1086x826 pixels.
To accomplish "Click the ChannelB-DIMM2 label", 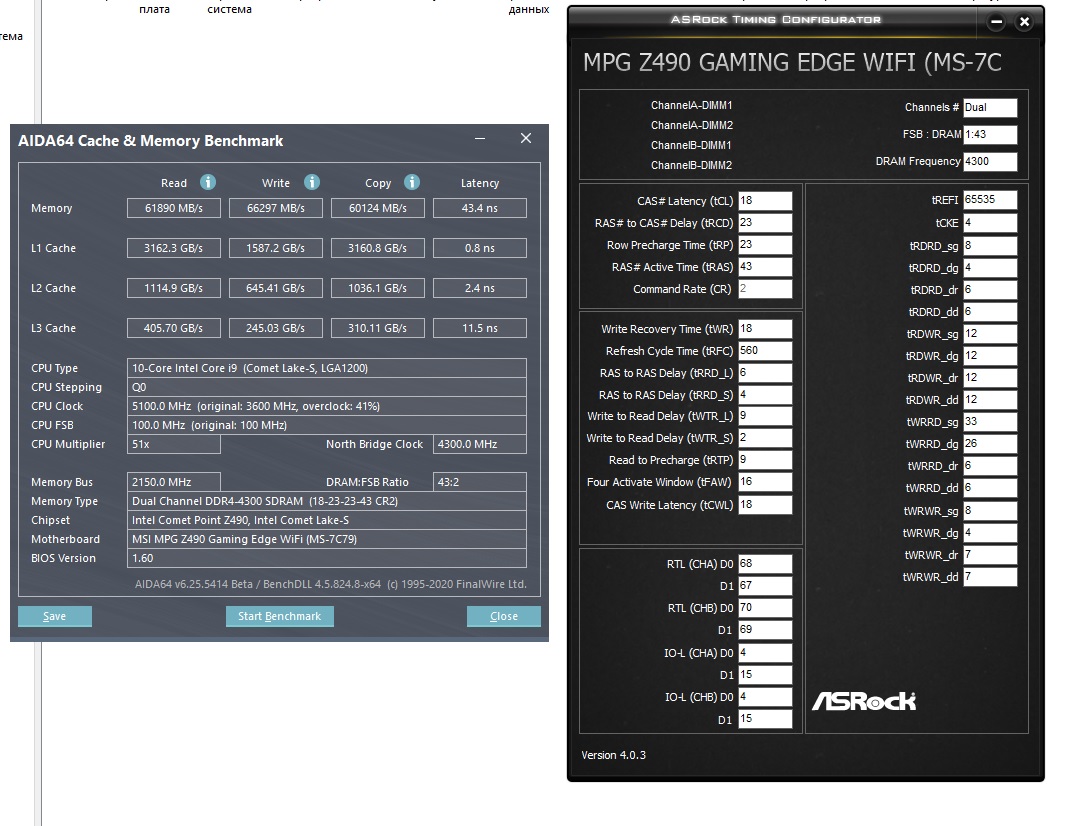I will point(691,165).
